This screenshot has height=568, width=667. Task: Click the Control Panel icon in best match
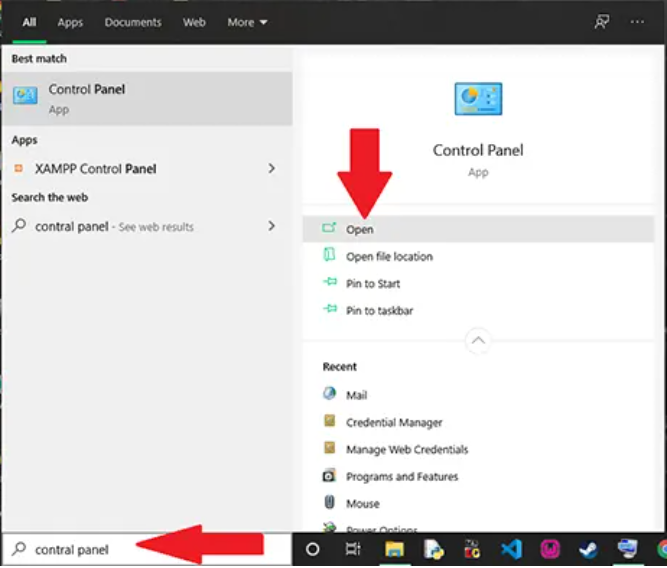pyautogui.click(x=25, y=95)
